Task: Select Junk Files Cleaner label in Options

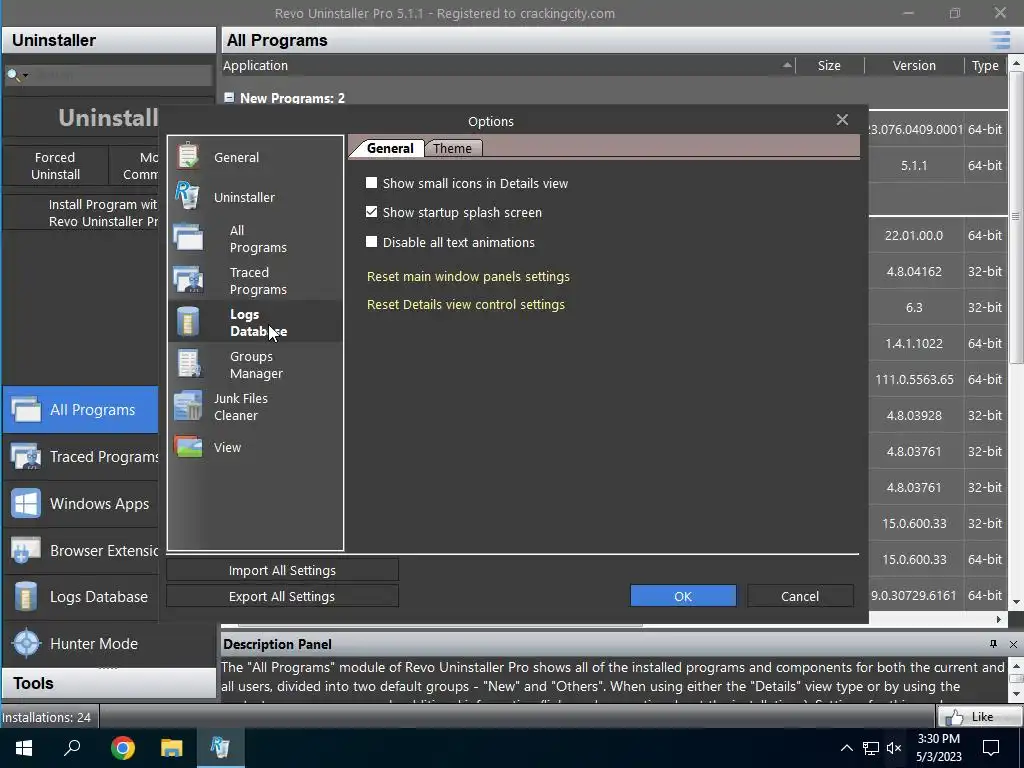Action: tap(241, 407)
